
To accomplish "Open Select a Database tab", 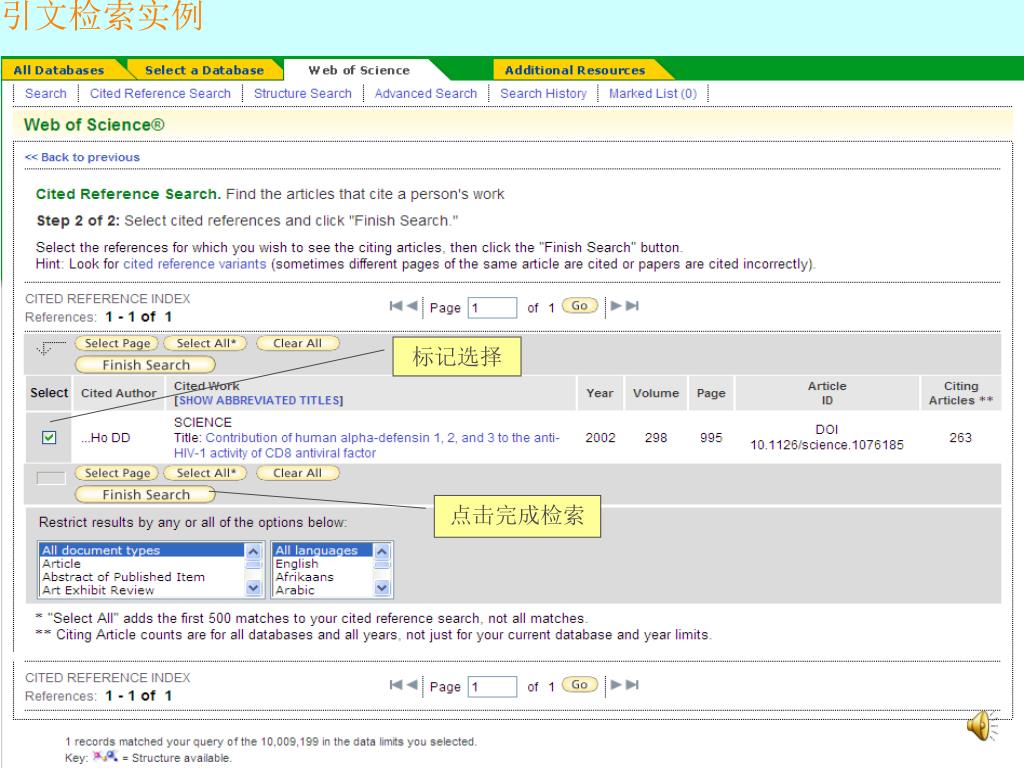I will tap(204, 70).
